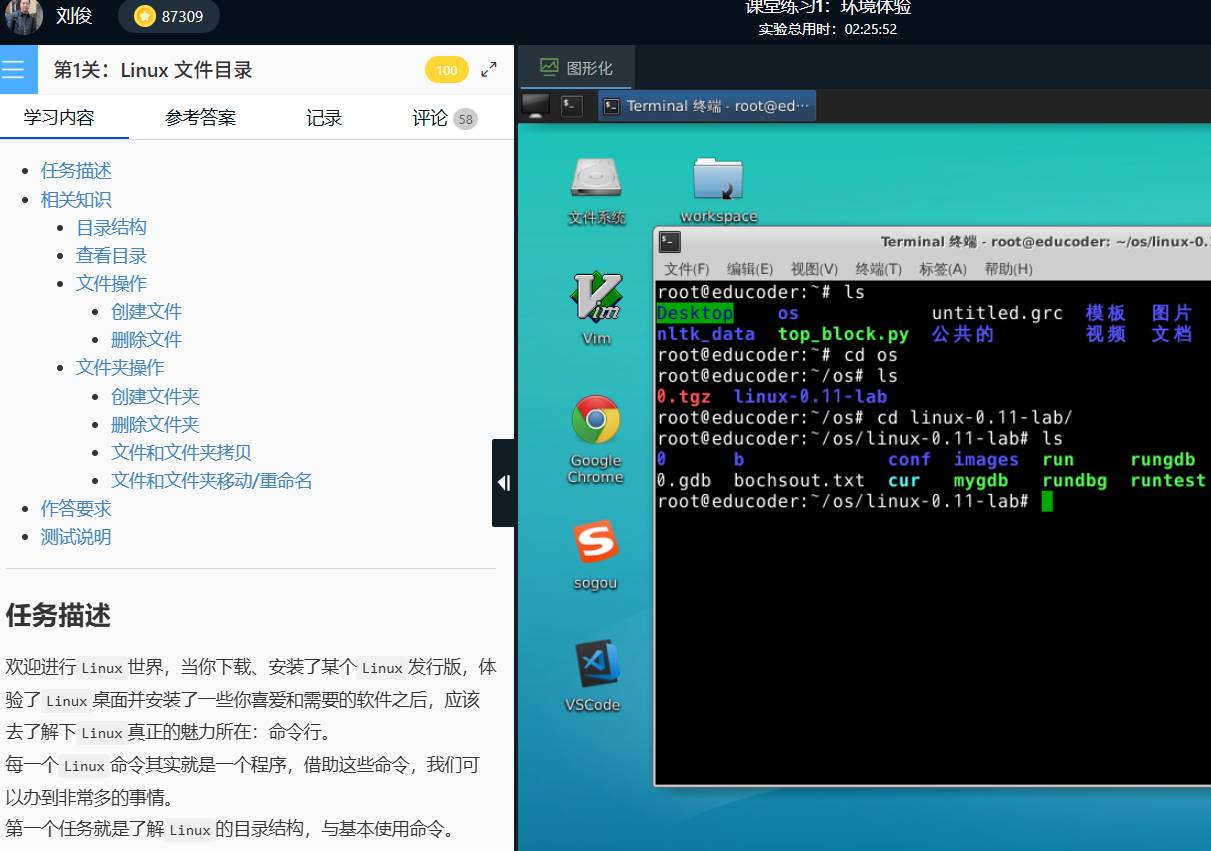The height and width of the screenshot is (851, 1211).
Task: Launch VSCode from the desktop icon
Action: (x=596, y=665)
